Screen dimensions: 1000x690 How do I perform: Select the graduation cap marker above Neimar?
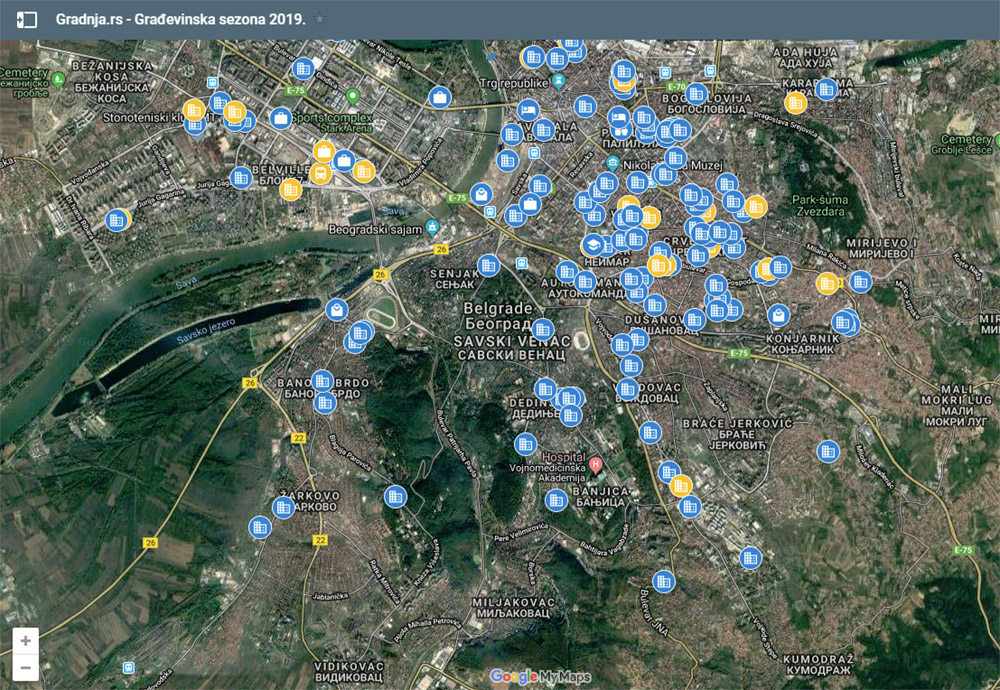tap(593, 244)
